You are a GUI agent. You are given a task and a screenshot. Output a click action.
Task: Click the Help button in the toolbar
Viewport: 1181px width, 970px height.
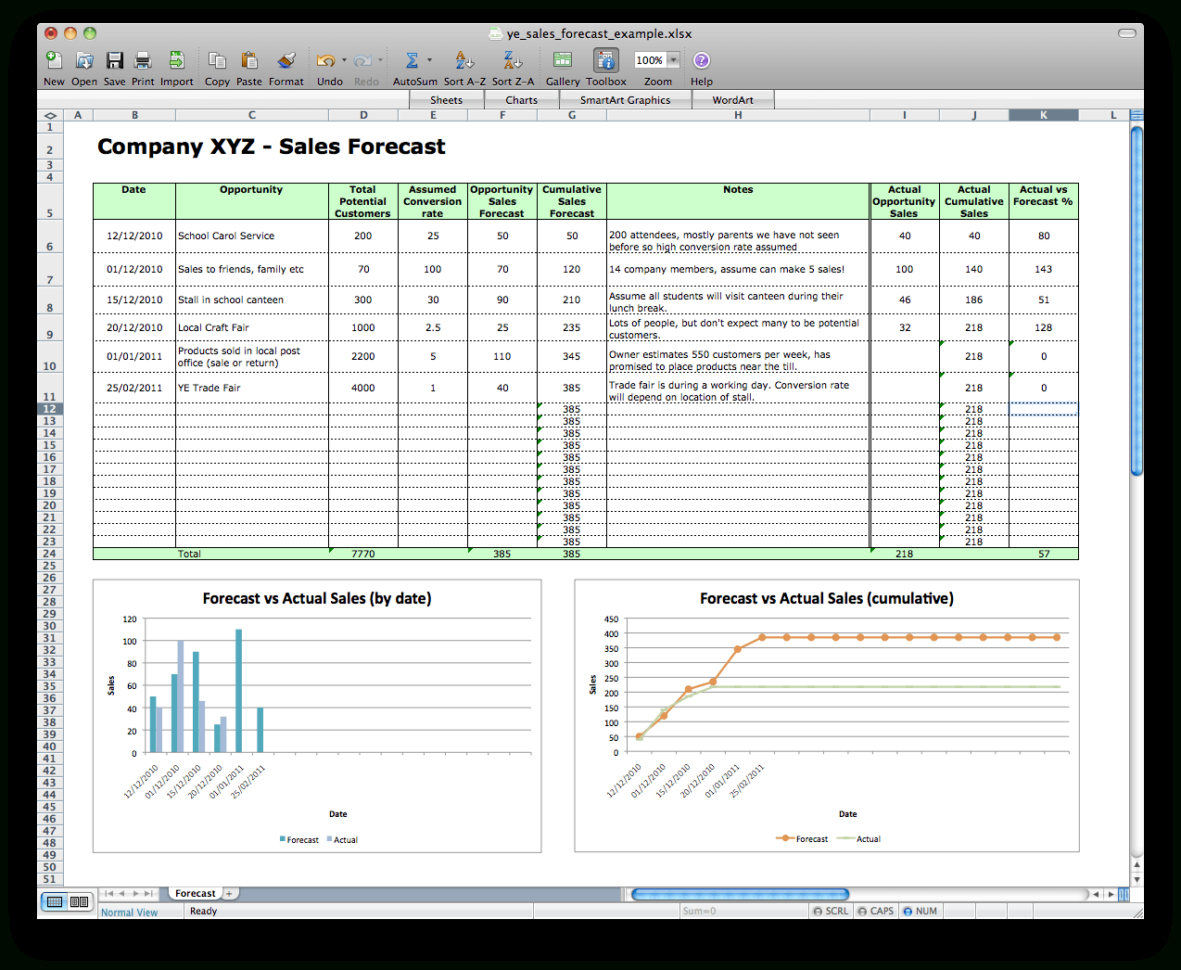pos(701,60)
